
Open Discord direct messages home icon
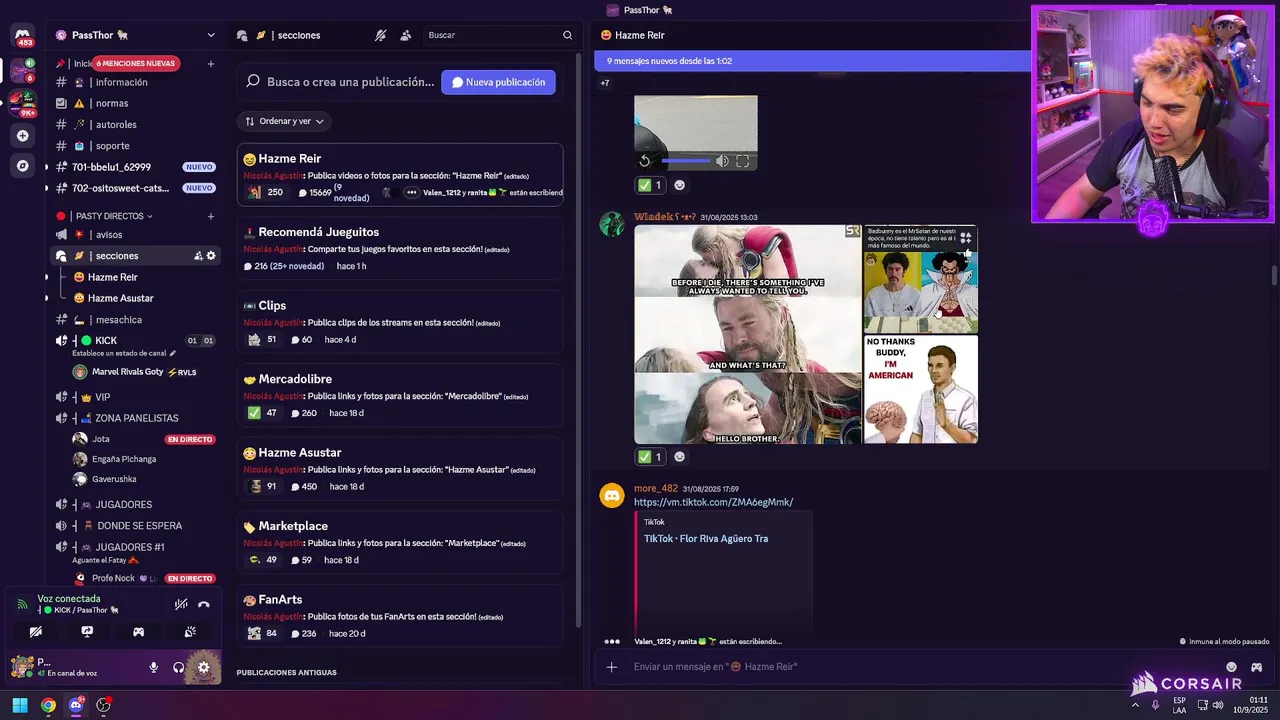click(x=22, y=35)
